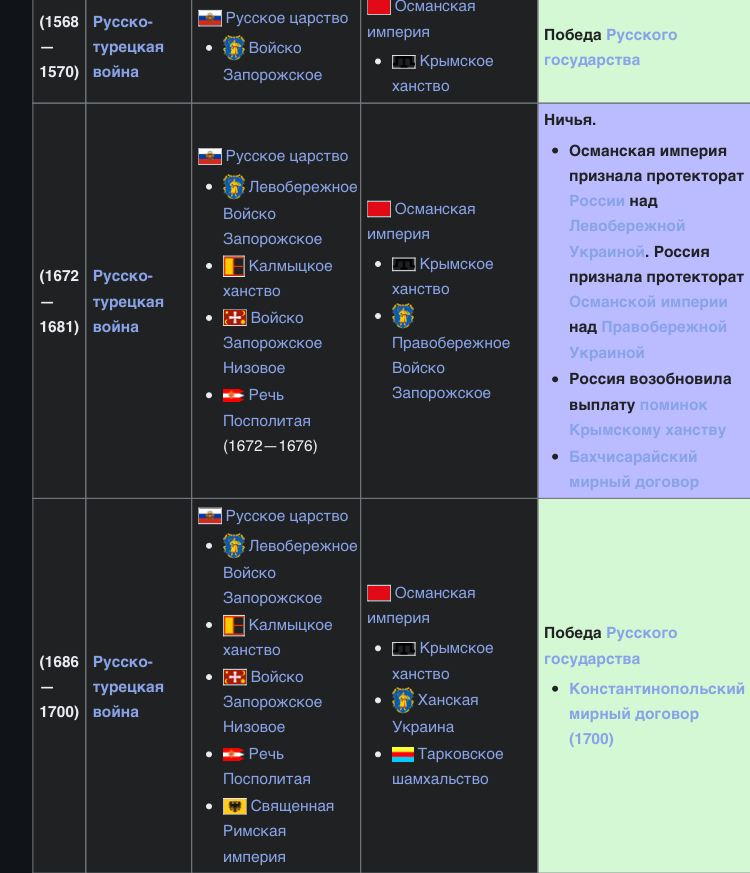
Task: Click Tarki Shamkhalate striped flag icon
Action: pos(403,754)
